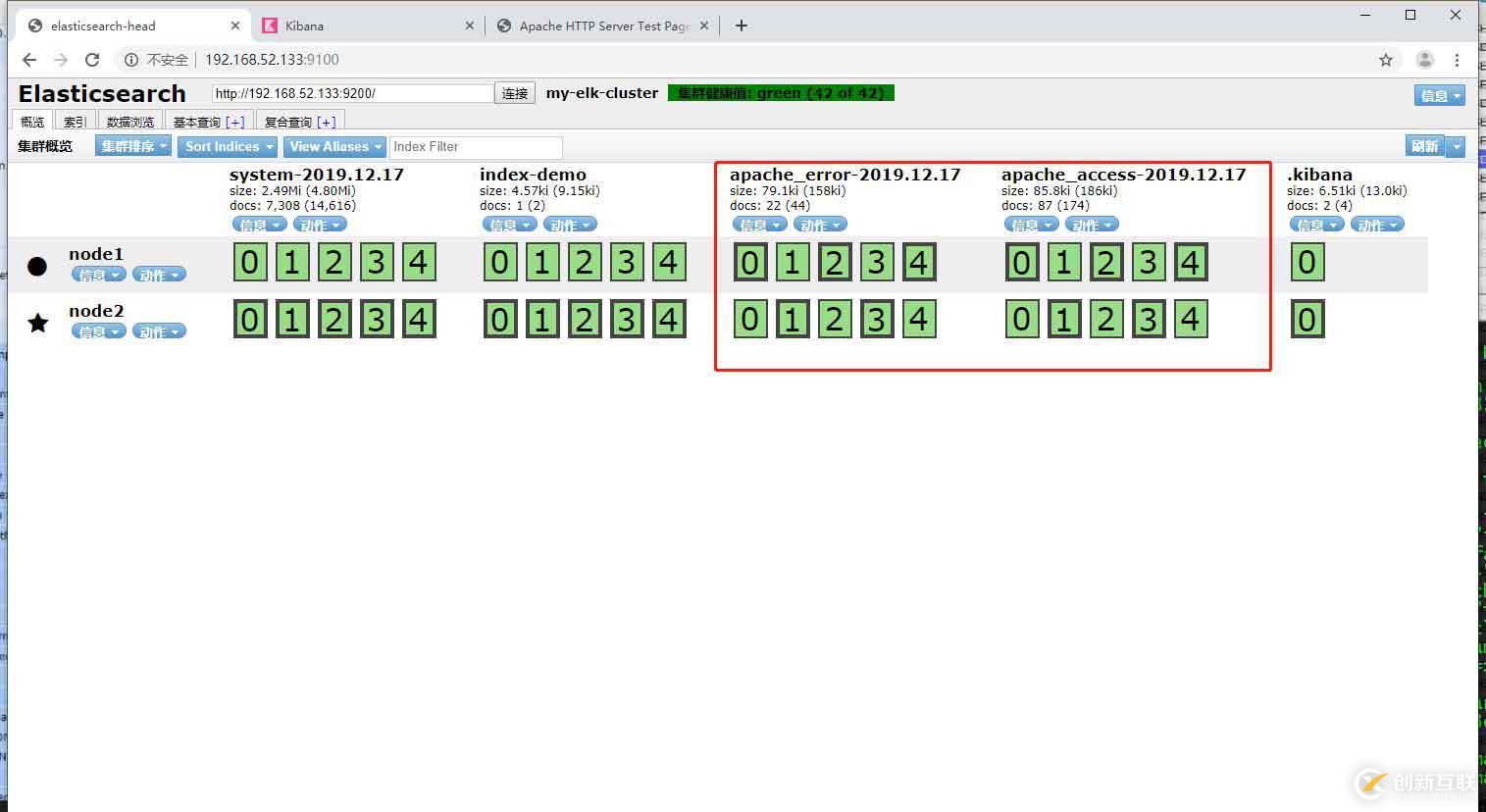
Task: View site security info icon
Action: [x=130, y=60]
